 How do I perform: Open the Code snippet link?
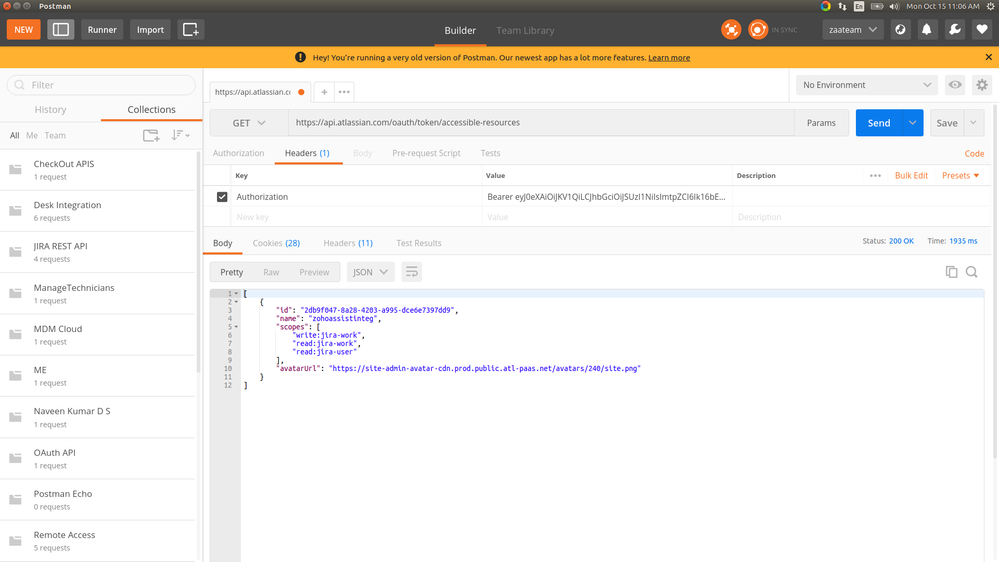974,154
